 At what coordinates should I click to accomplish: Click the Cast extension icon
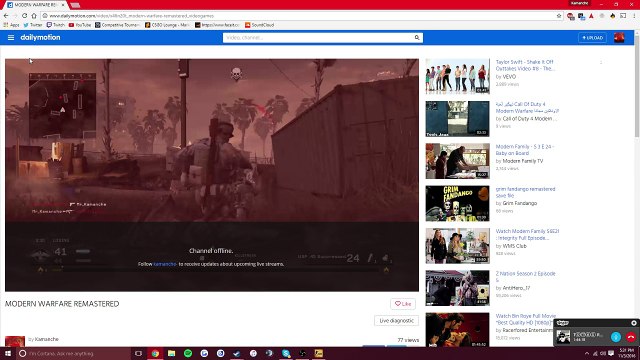pos(623,16)
